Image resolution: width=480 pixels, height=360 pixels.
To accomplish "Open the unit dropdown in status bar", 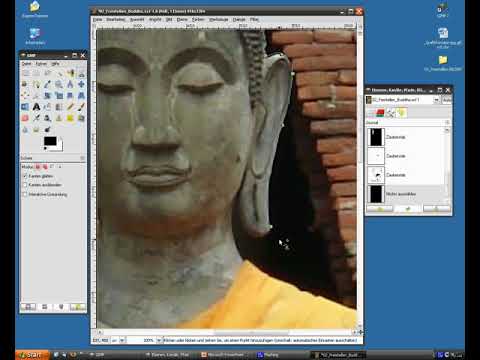I will pos(122,340).
